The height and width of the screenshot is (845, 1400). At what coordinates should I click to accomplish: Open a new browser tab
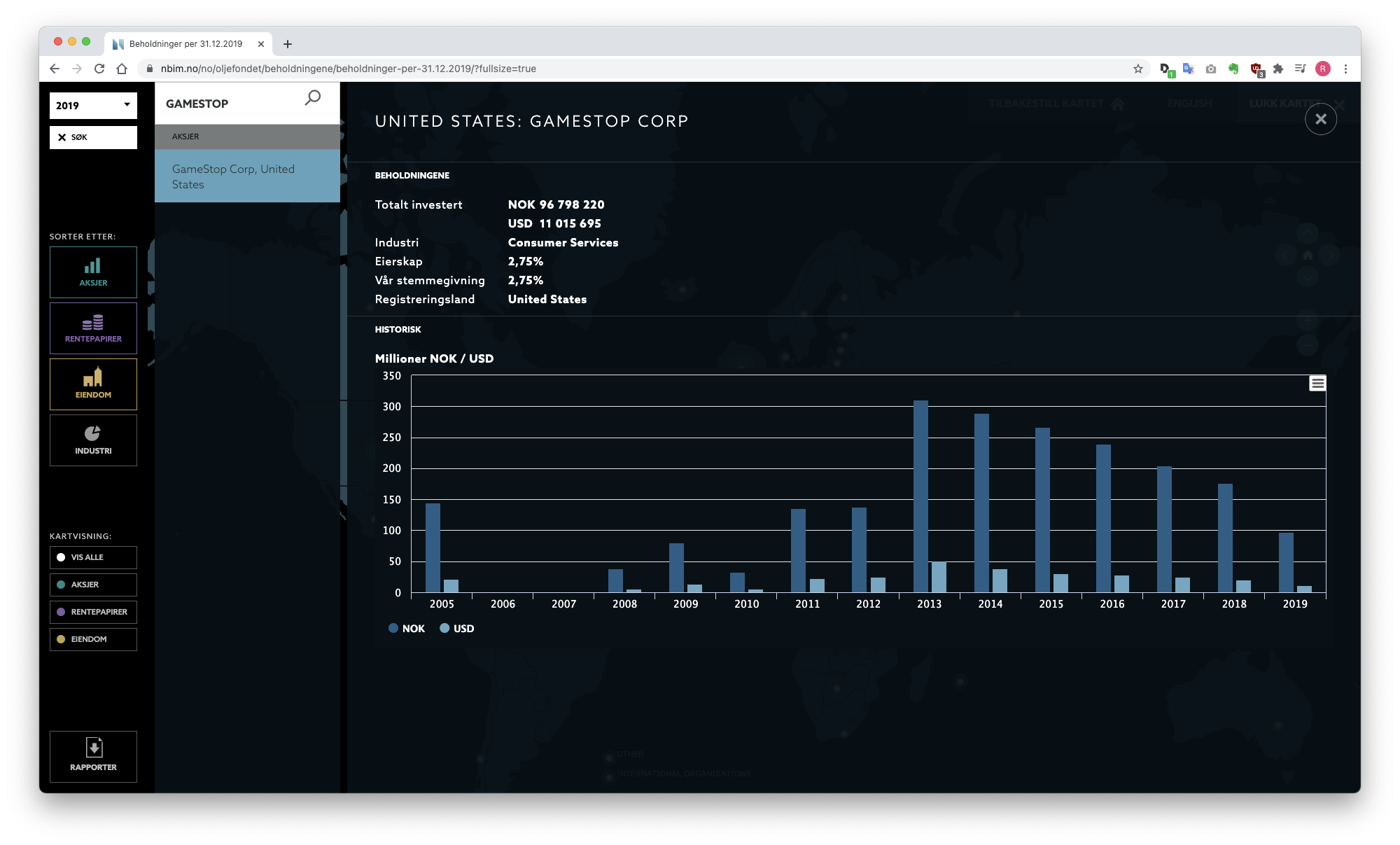coord(288,44)
